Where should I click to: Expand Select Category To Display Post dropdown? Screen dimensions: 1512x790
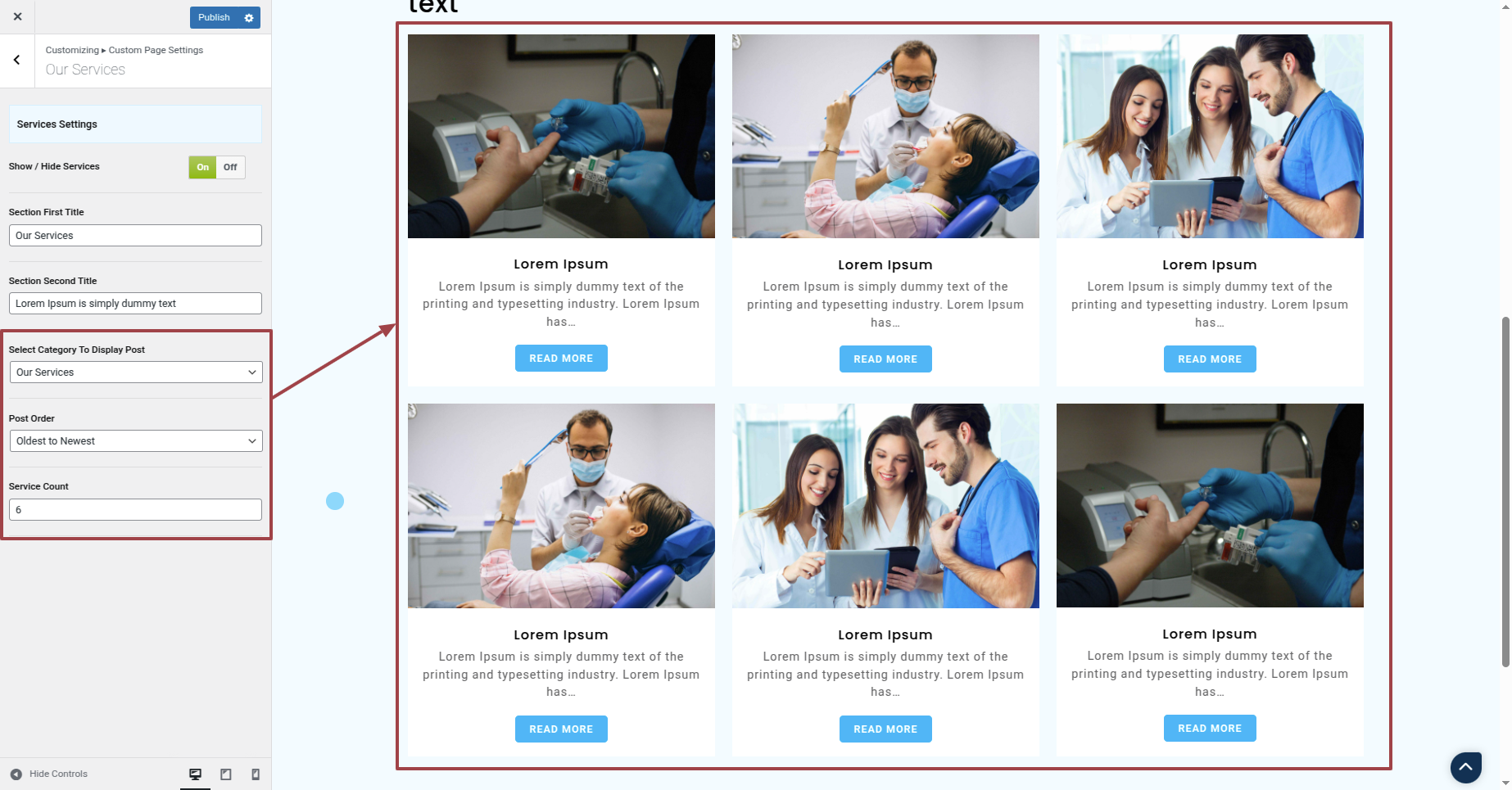click(135, 372)
